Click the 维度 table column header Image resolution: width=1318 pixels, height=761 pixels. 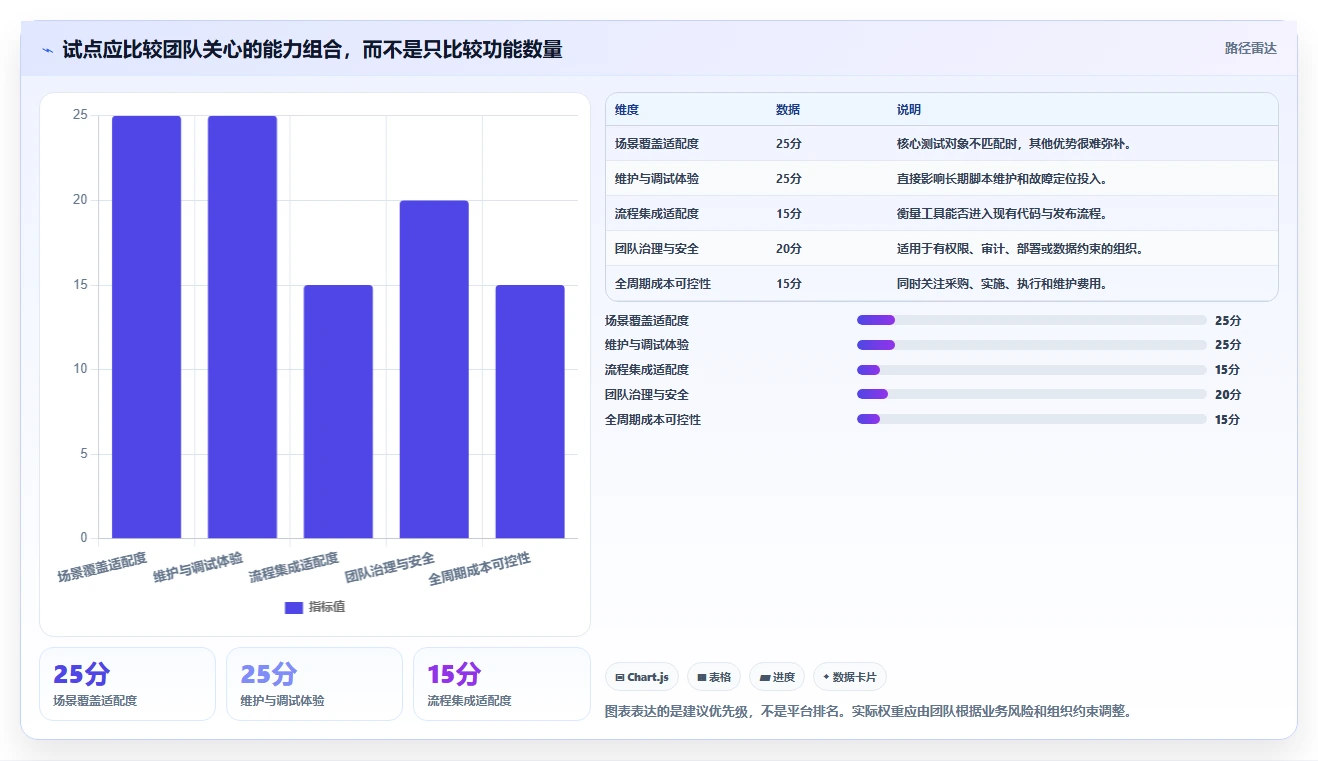(627, 110)
